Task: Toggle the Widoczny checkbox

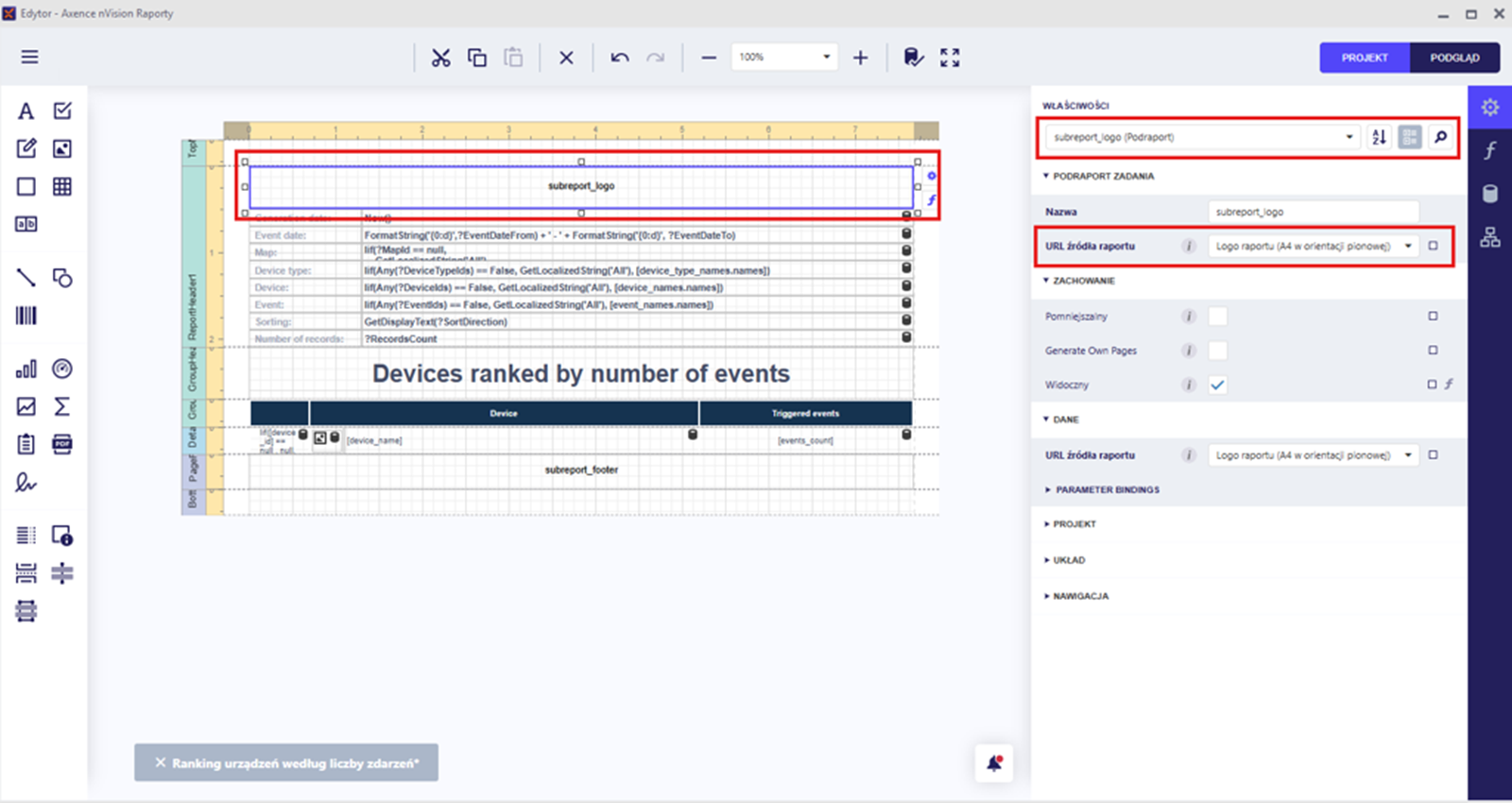Action: (x=1218, y=384)
